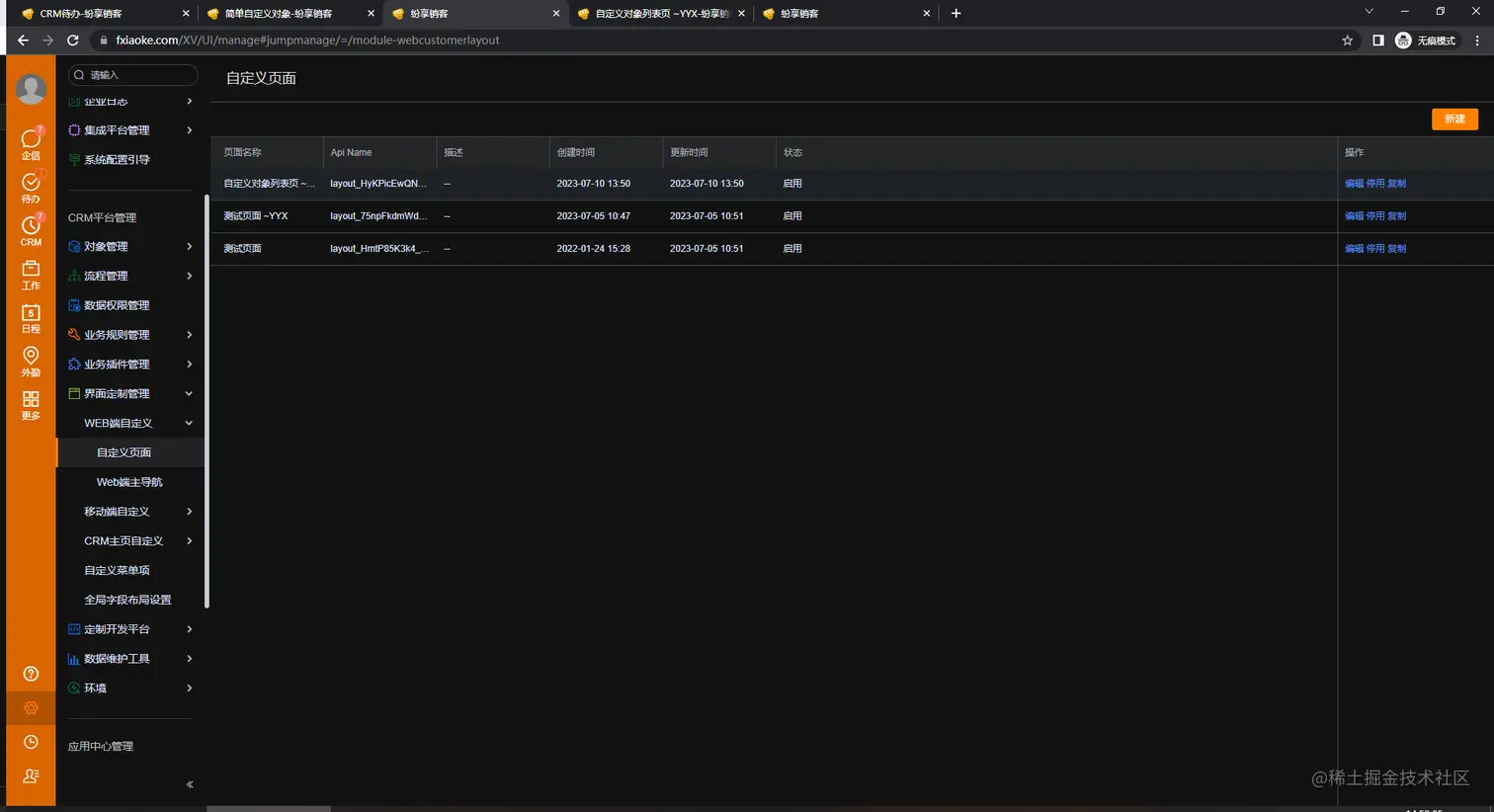Open the user avatar in the orange sidebar
The image size is (1494, 812).
point(31,89)
